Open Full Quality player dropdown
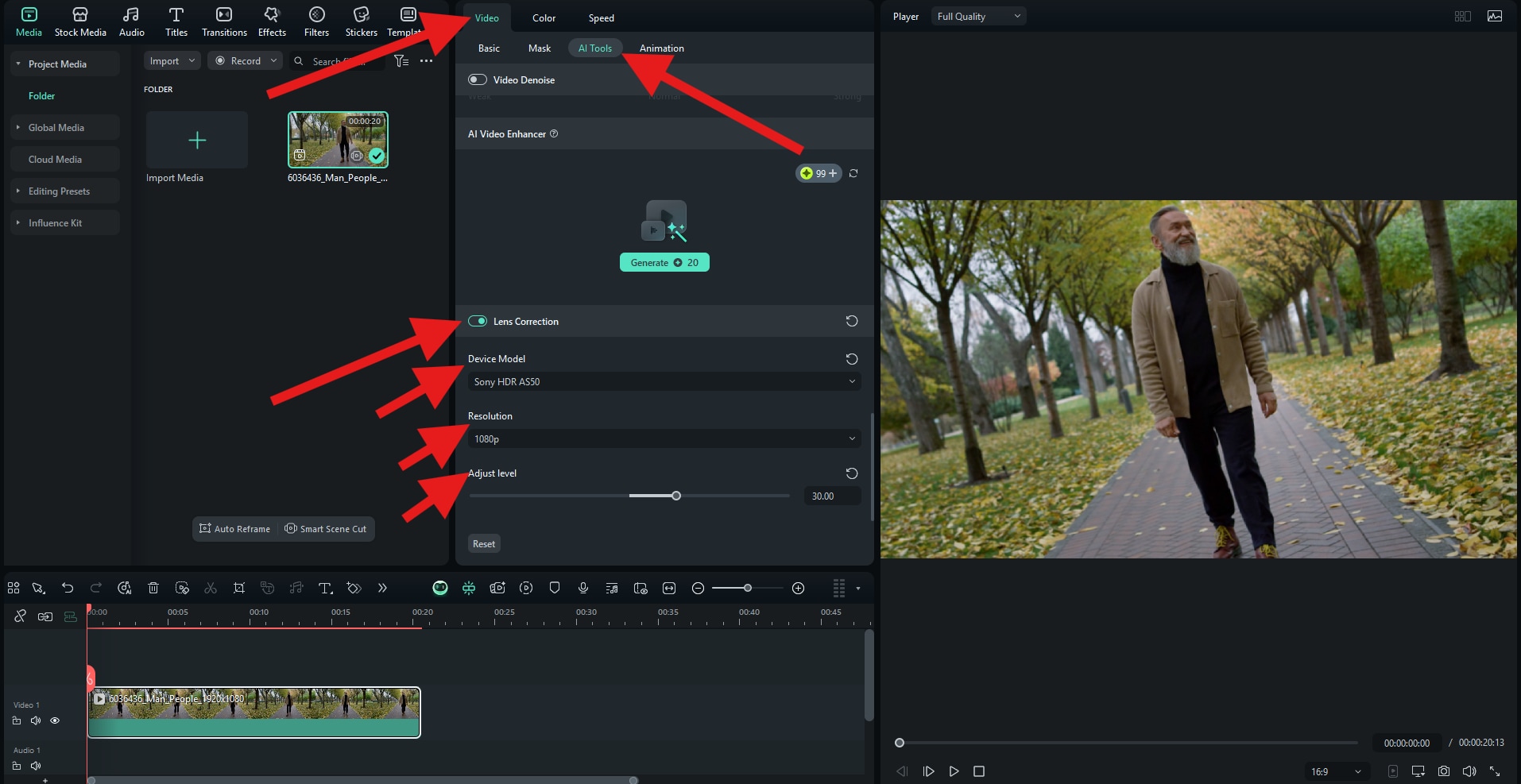This screenshot has width=1521, height=784. click(x=978, y=16)
